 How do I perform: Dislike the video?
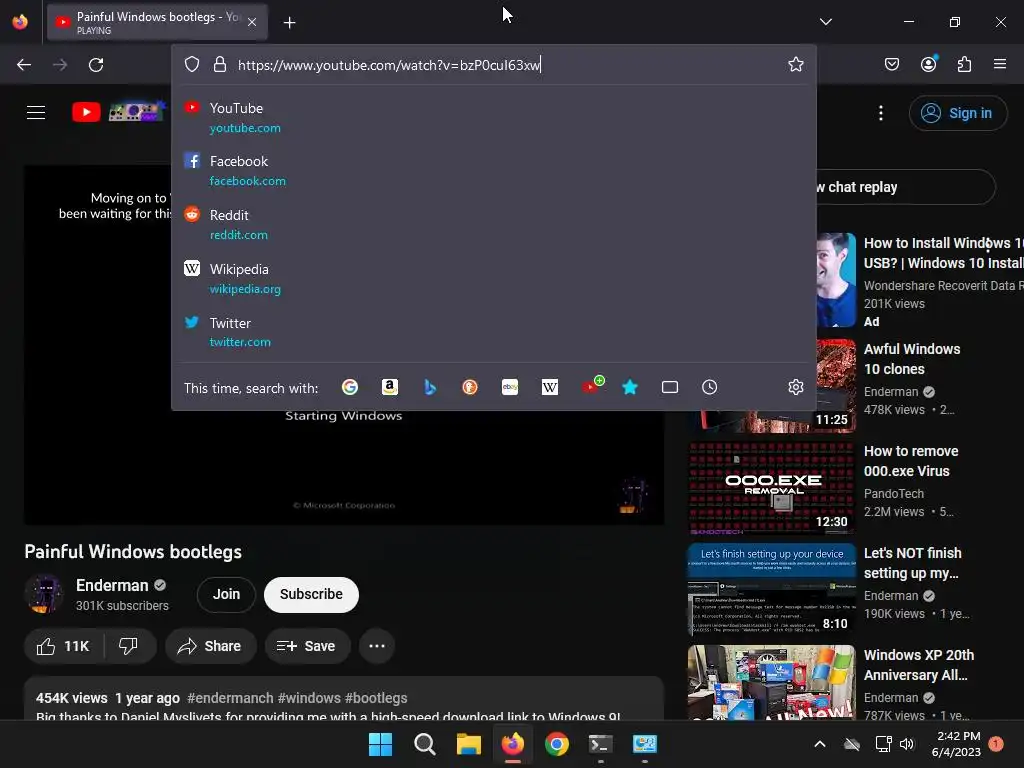click(129, 646)
